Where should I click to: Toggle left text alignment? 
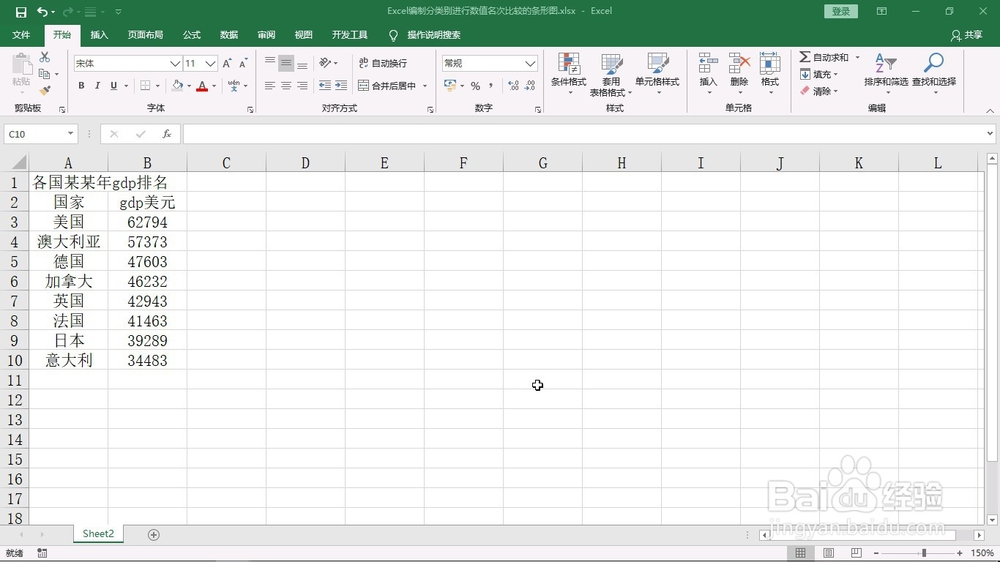[270, 85]
